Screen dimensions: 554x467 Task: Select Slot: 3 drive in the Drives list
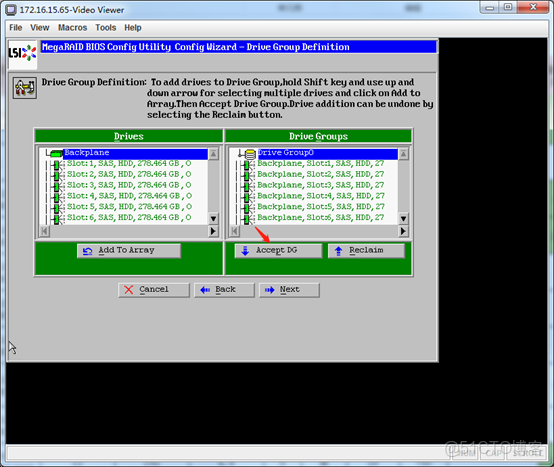[129, 185]
